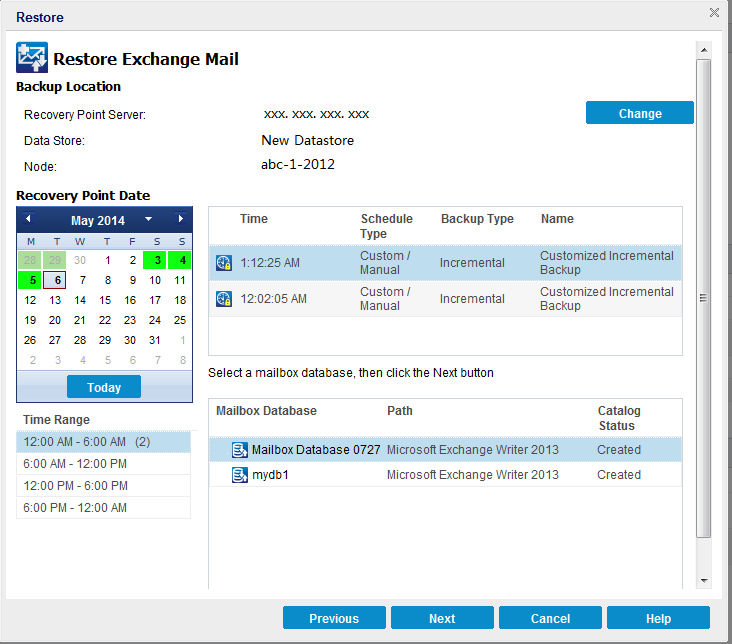732x644 pixels.
Task: Click the mydb1 database icon
Action: (x=240, y=475)
